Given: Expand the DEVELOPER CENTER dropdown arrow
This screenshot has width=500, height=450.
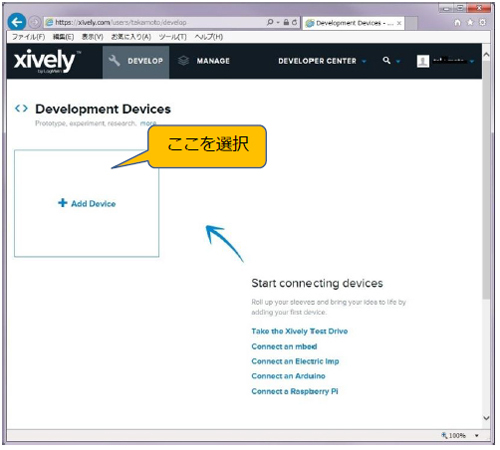Looking at the screenshot, I should tap(364, 61).
